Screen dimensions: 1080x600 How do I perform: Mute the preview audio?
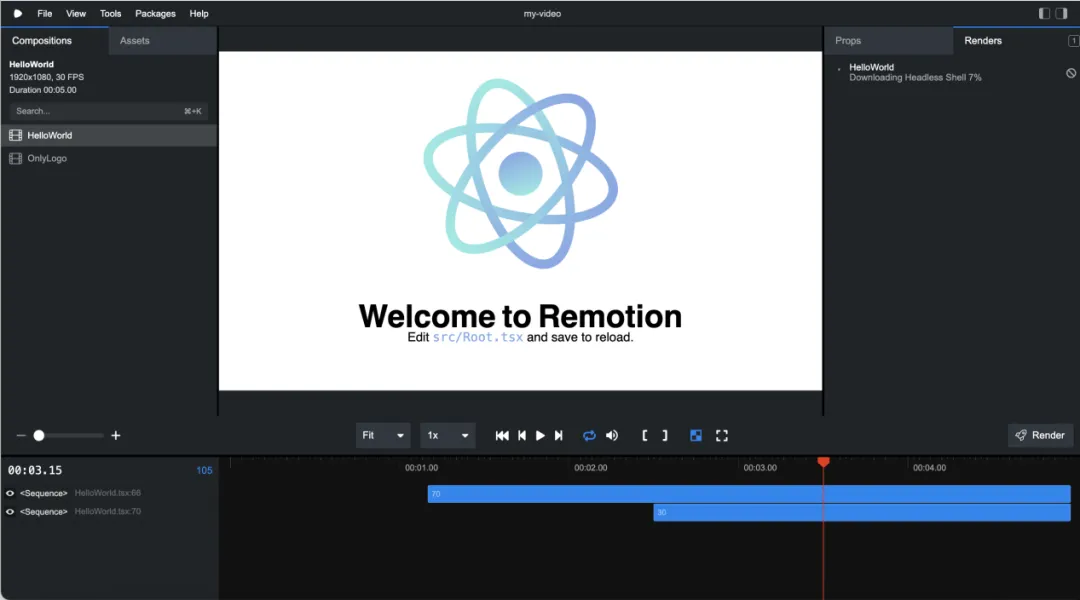click(x=612, y=435)
